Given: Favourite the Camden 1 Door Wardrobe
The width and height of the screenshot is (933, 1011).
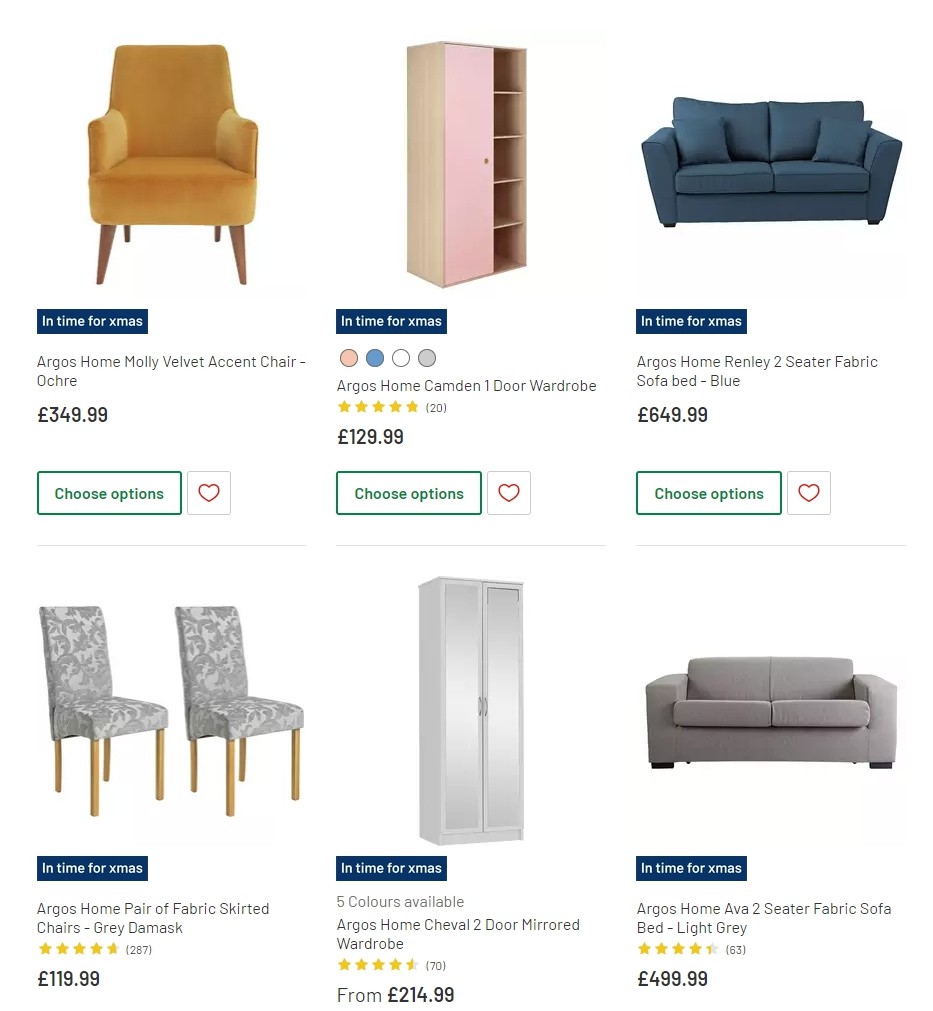Looking at the screenshot, I should click(509, 493).
